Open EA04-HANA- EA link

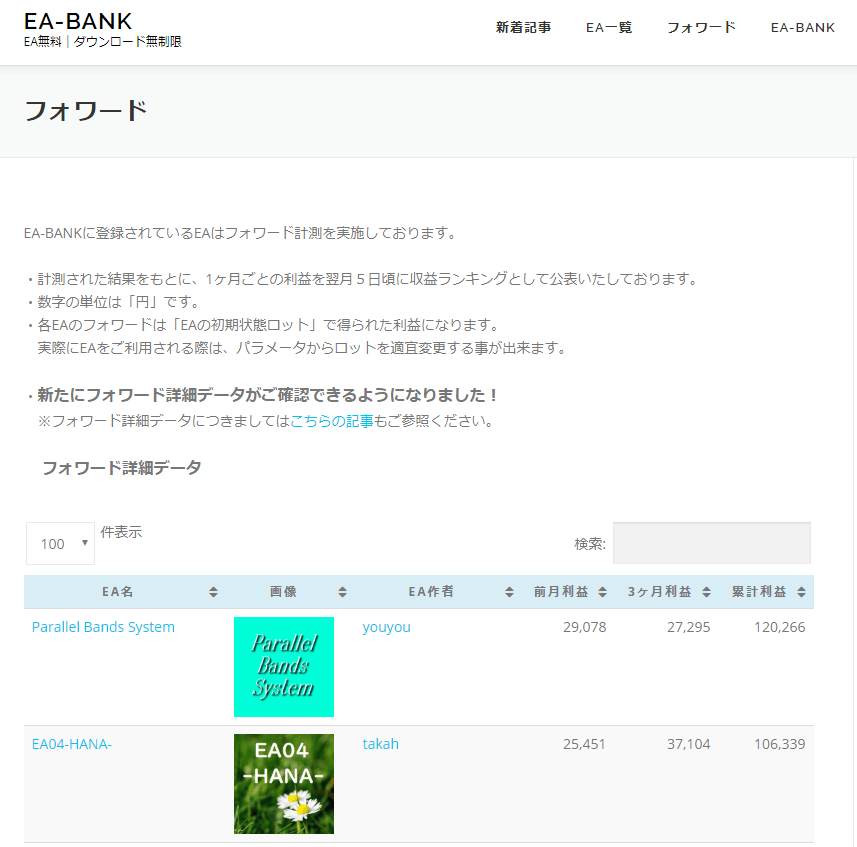72,744
